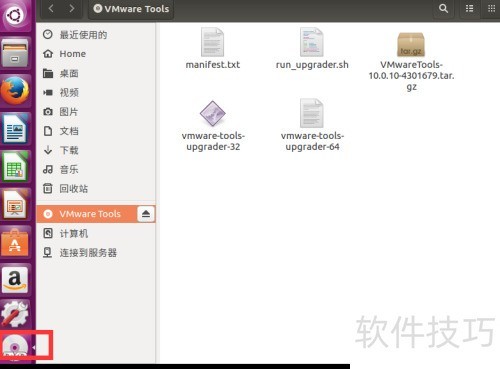
Task: Click the VMwareTools-10.0.10-4301679.tar.gz file name
Action: tap(411, 76)
